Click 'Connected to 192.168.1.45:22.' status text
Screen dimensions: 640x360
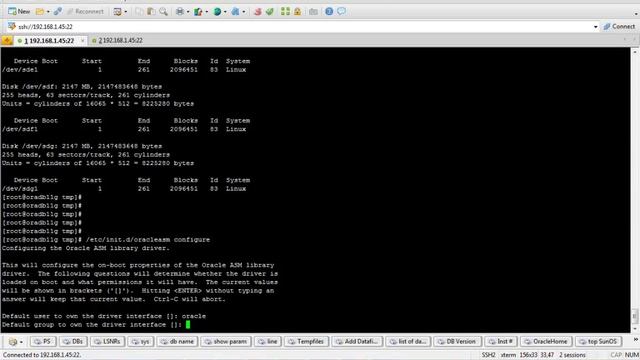(42, 355)
